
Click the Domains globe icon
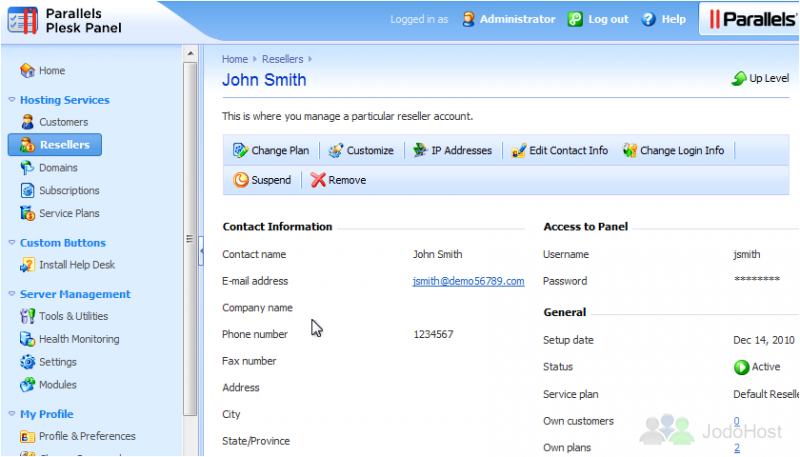click(x=27, y=168)
